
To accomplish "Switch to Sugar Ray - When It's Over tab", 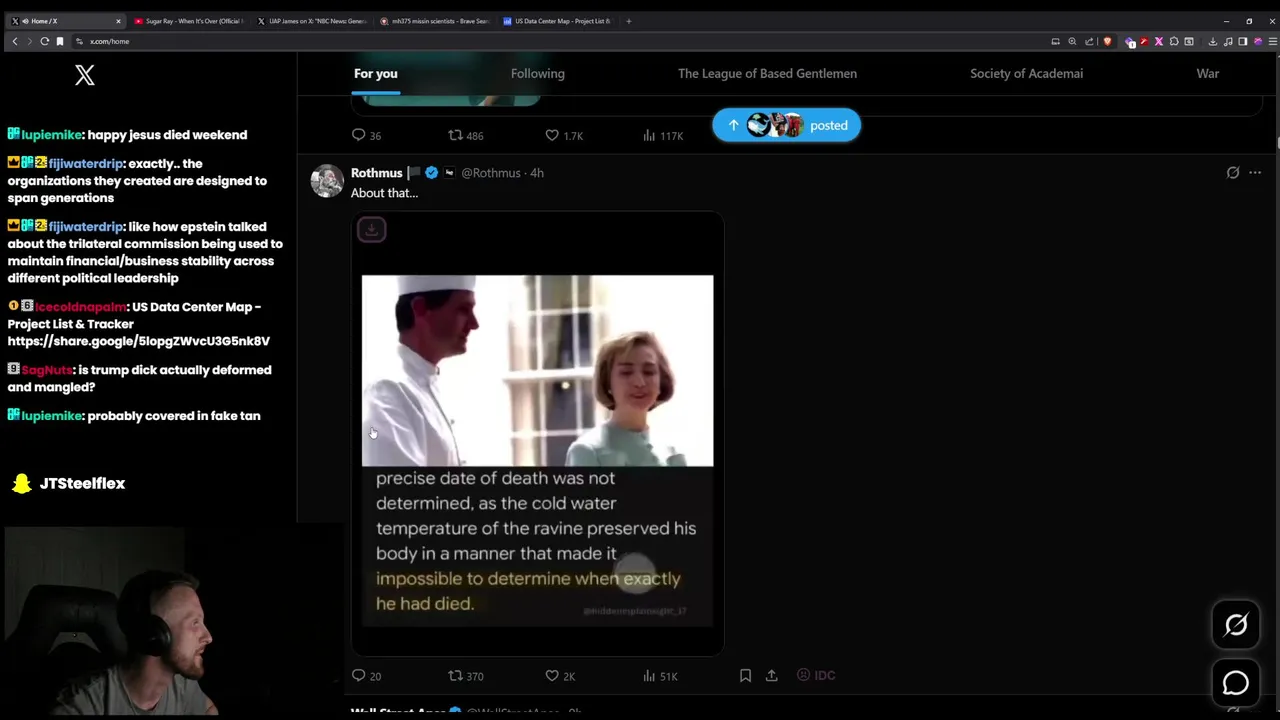I will click(188, 21).
